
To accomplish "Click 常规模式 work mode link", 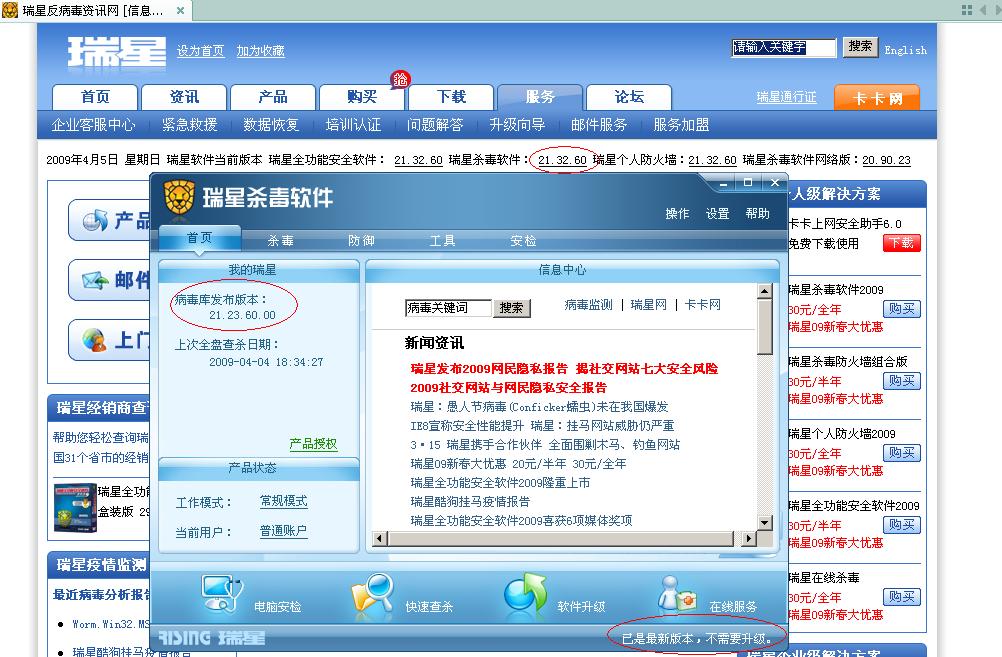I will pos(284,501).
